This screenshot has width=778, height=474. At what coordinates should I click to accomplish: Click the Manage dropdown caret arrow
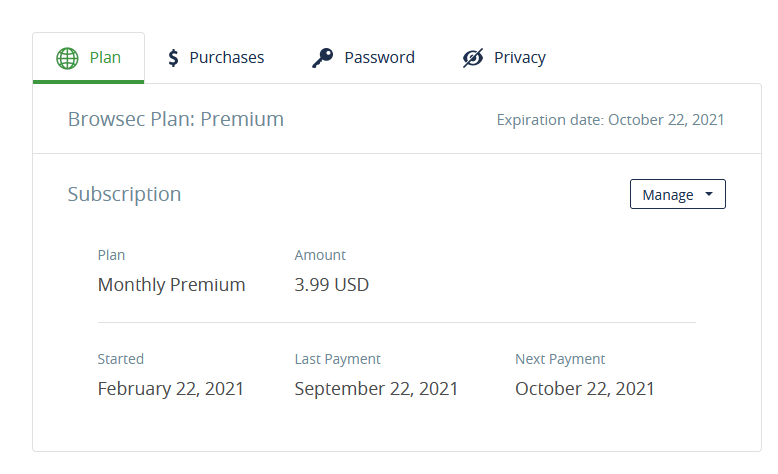(x=709, y=194)
